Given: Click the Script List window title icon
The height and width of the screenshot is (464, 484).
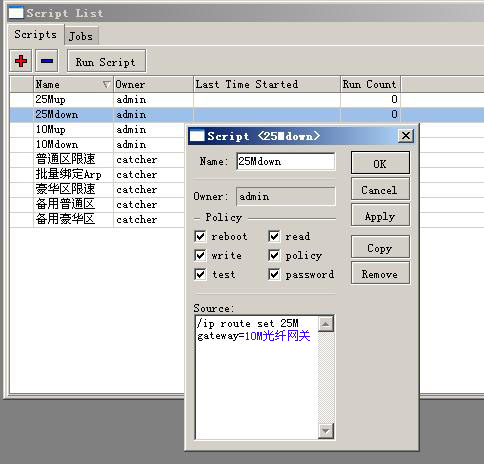Looking at the screenshot, I should (x=16, y=13).
